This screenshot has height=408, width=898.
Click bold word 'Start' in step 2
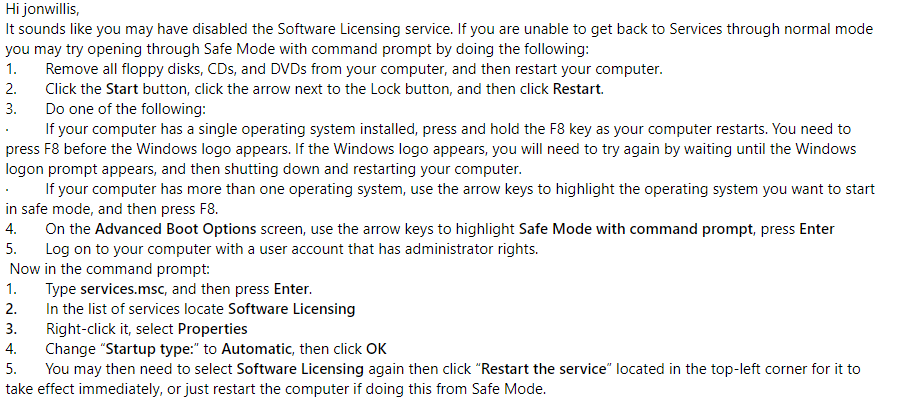coord(122,89)
